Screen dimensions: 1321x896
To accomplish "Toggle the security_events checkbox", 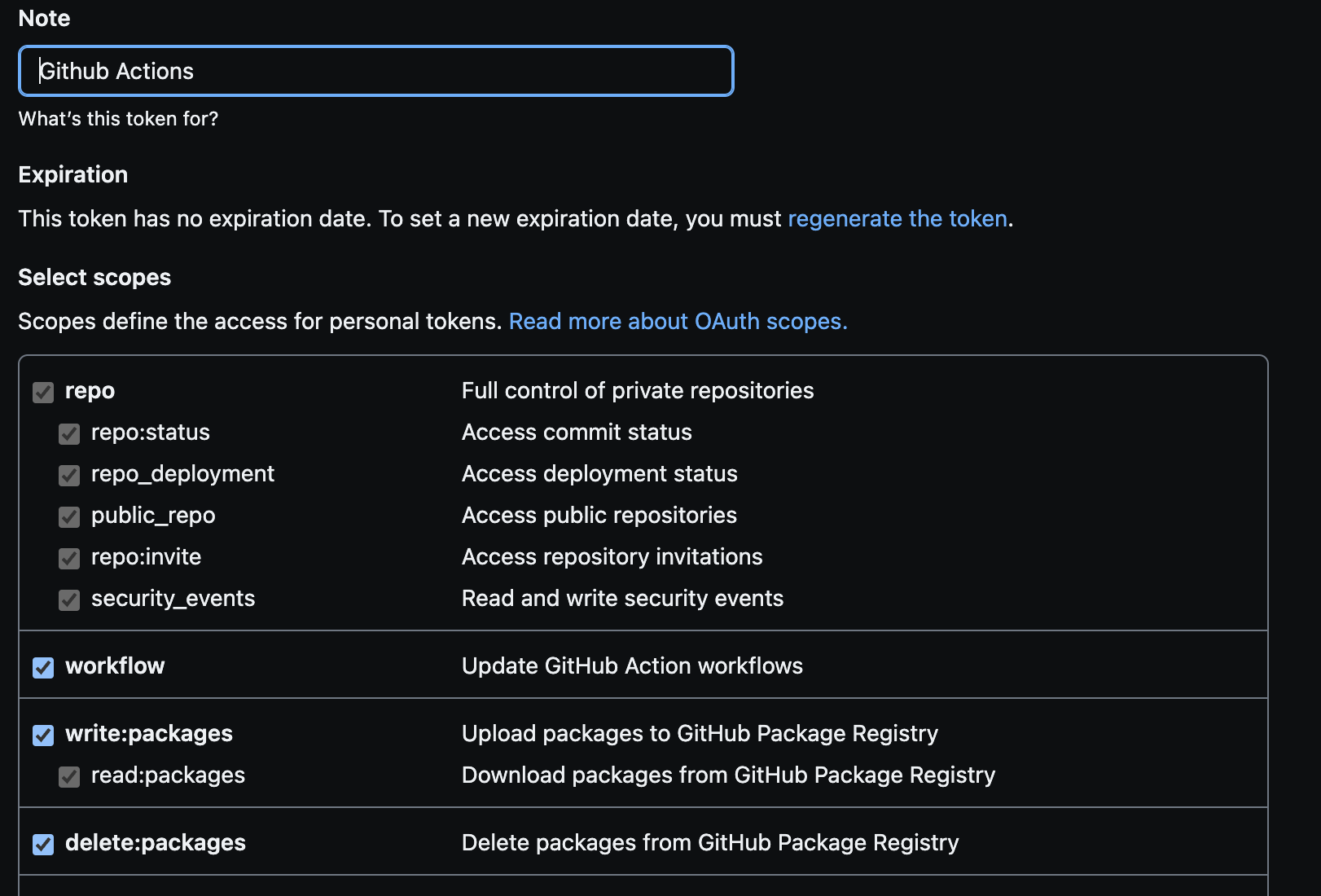I will [x=69, y=600].
